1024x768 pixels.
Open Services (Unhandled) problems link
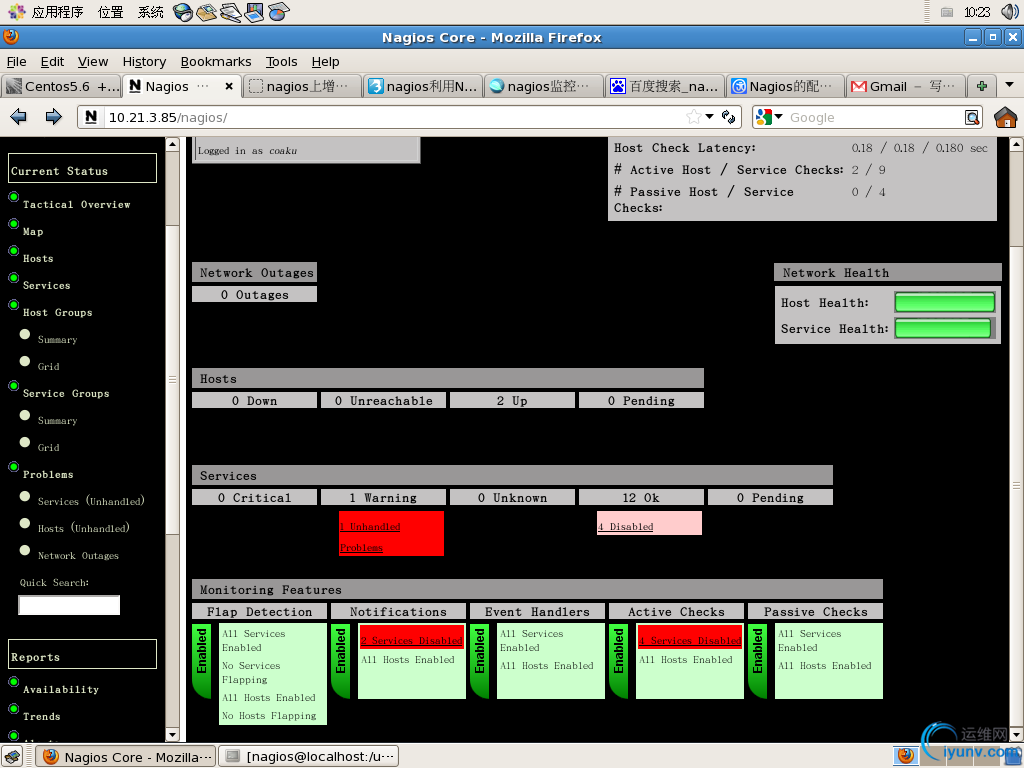pyautogui.click(x=91, y=501)
